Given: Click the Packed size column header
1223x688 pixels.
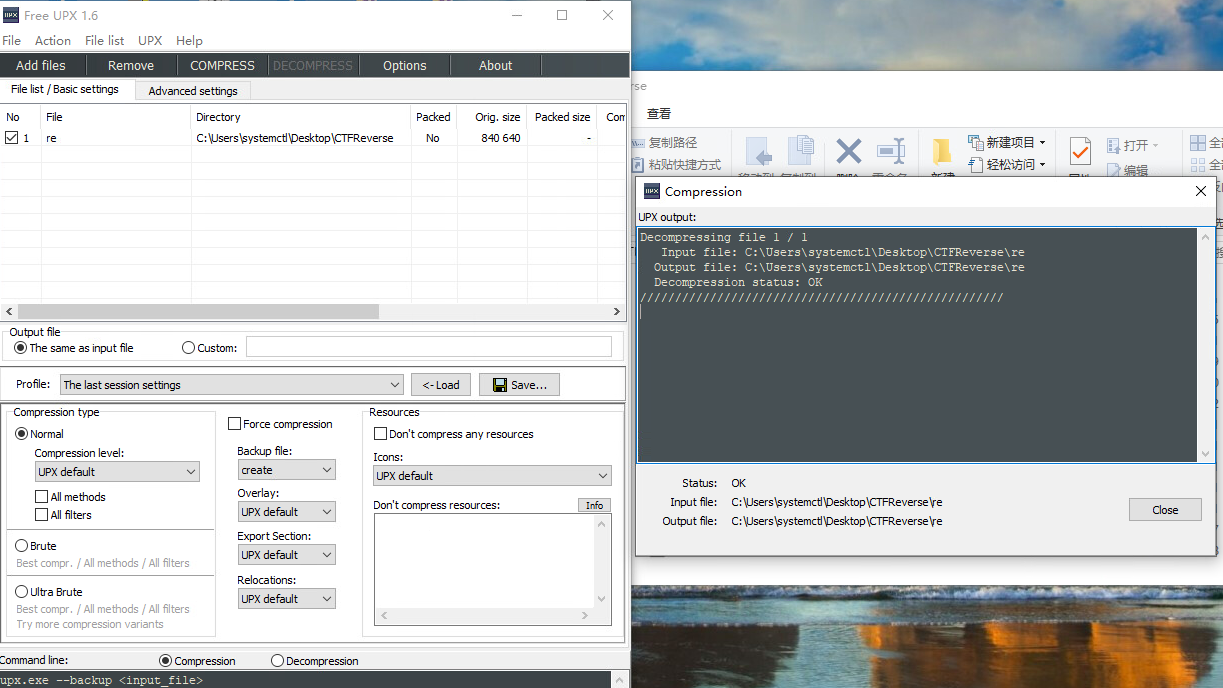Looking at the screenshot, I should tap(562, 117).
